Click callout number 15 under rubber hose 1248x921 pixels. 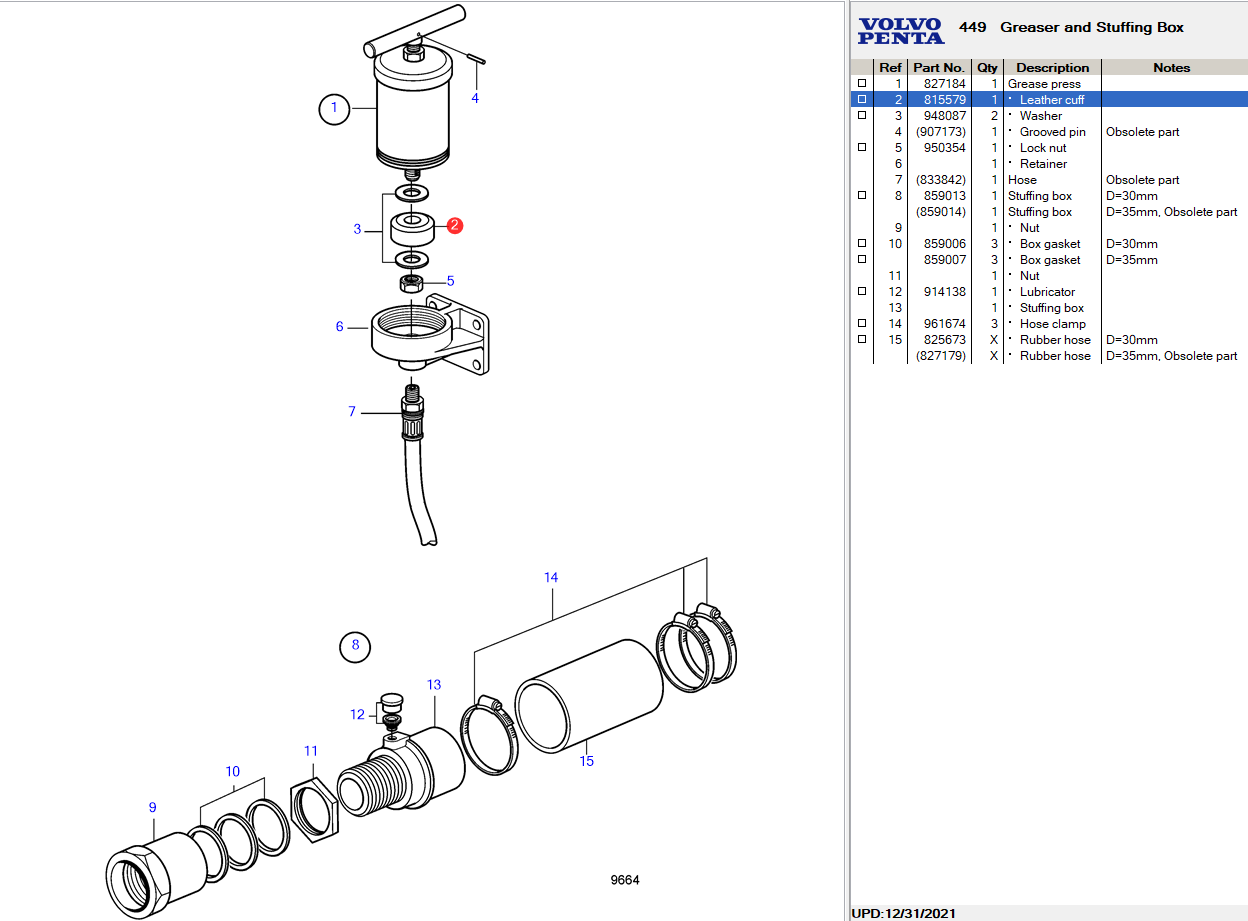(x=587, y=761)
